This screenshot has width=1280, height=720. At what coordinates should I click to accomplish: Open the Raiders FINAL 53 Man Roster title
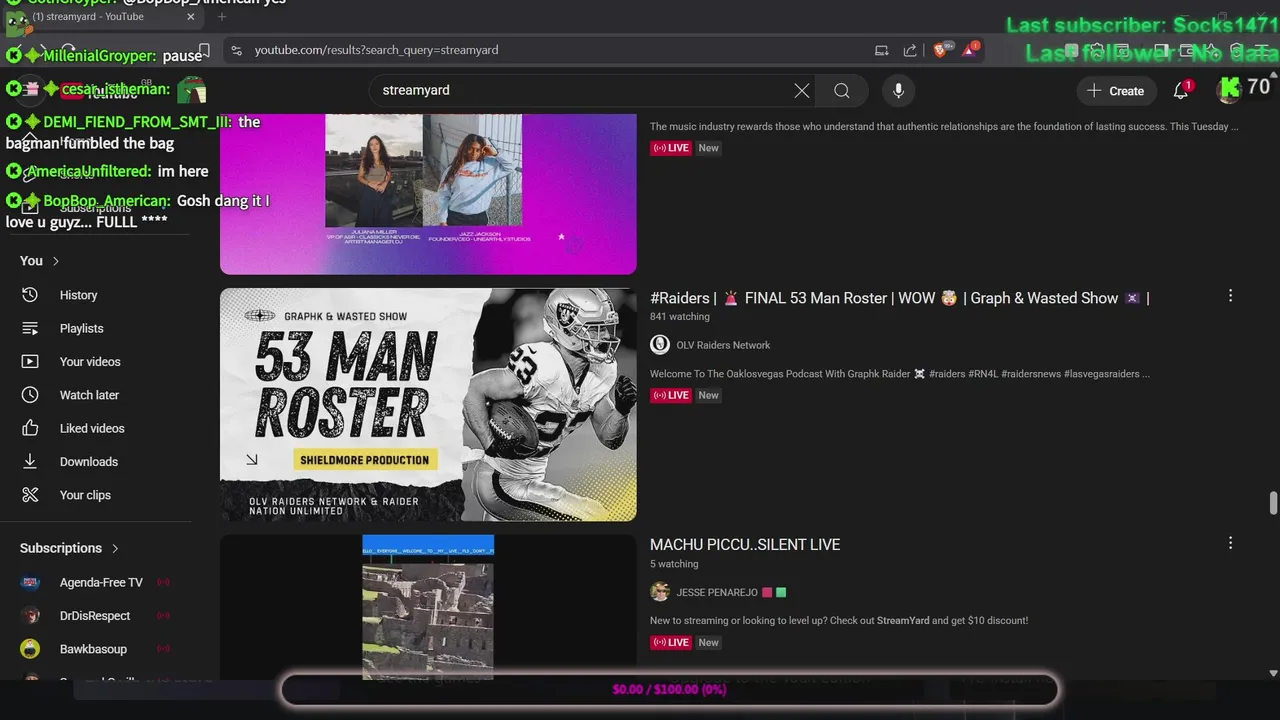tap(899, 298)
